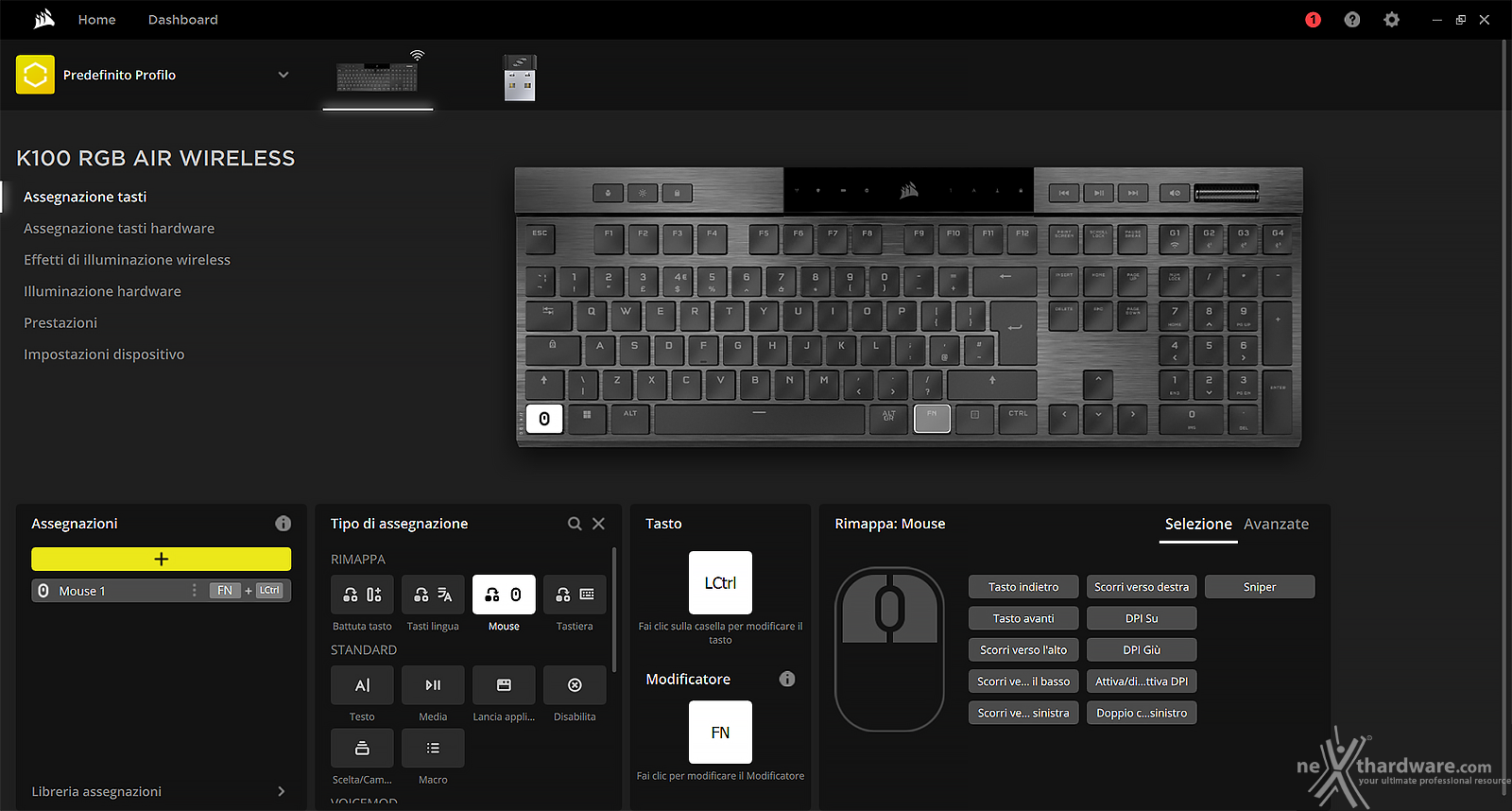This screenshot has height=811, width=1512.
Task: Choose Tasti lingua remap type
Action: coord(433,595)
